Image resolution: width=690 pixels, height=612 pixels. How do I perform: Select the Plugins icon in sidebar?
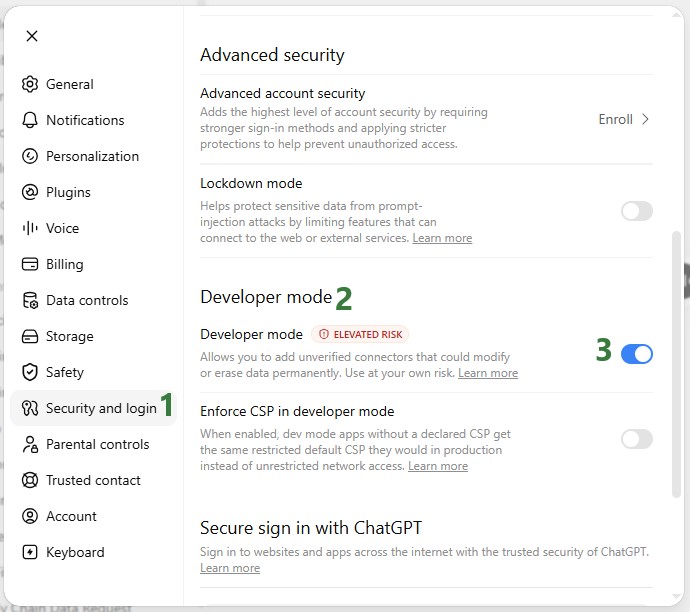pyautogui.click(x=30, y=192)
